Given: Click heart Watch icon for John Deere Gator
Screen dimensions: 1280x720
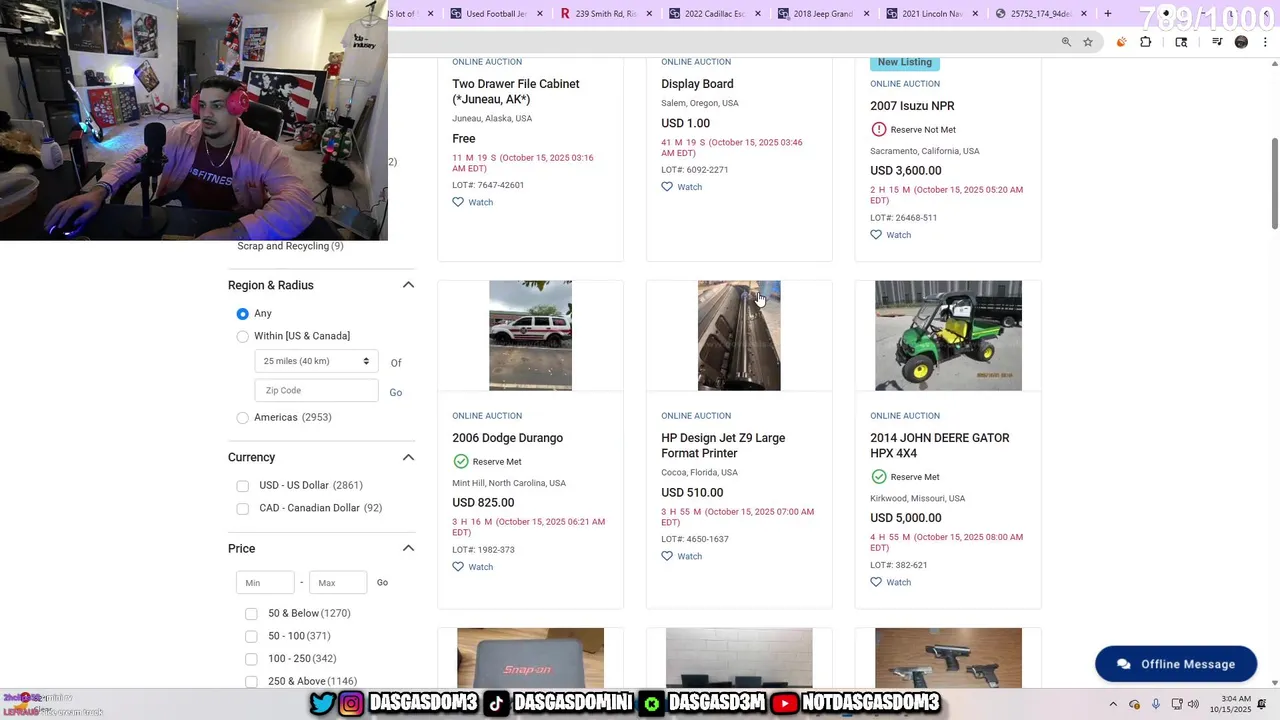Looking at the screenshot, I should 876,582.
